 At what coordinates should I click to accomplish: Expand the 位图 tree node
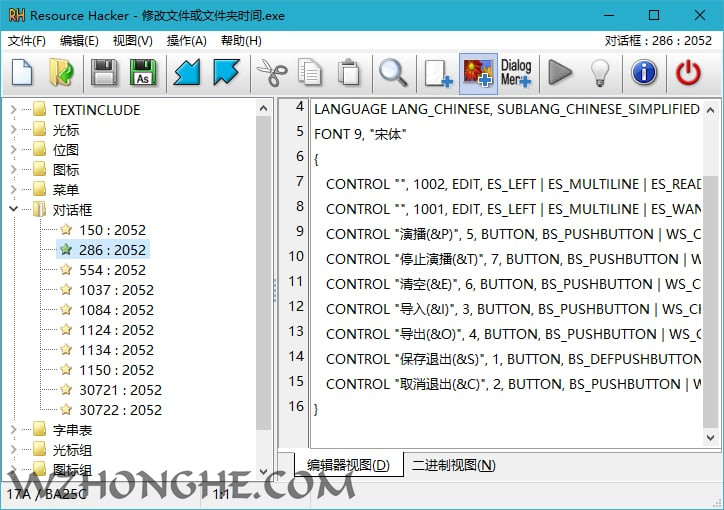pos(13,150)
